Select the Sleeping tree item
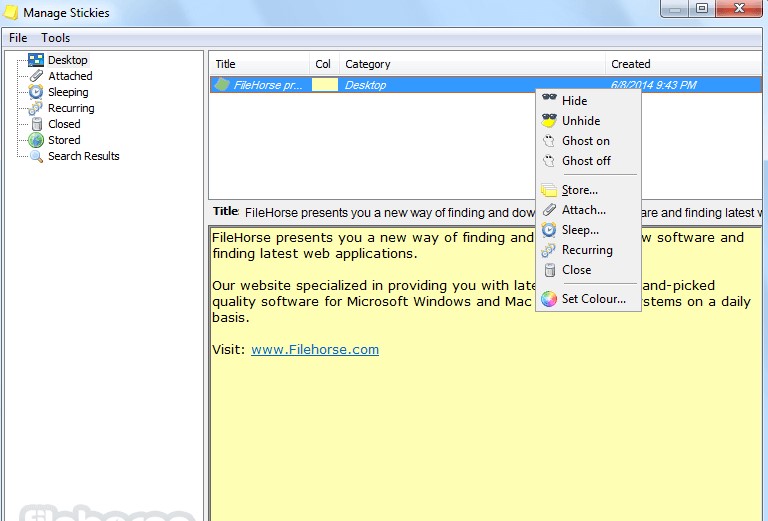 coord(68,92)
